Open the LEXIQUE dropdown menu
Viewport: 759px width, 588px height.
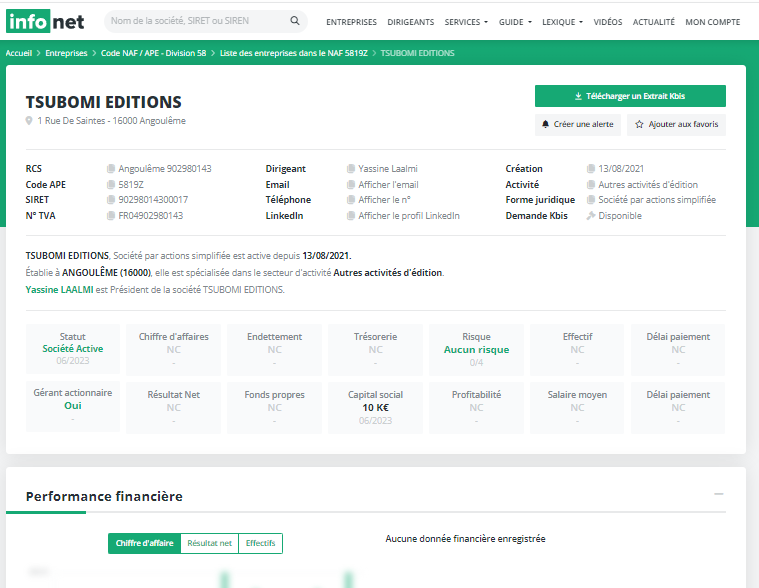(x=562, y=22)
